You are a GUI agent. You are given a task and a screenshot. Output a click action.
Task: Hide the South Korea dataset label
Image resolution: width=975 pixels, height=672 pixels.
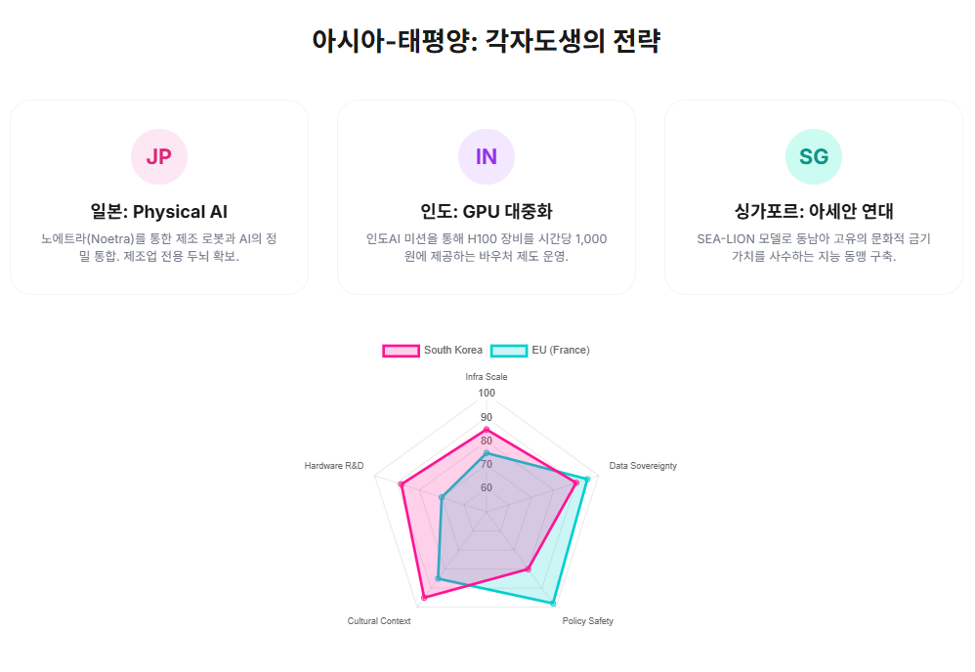click(453, 350)
